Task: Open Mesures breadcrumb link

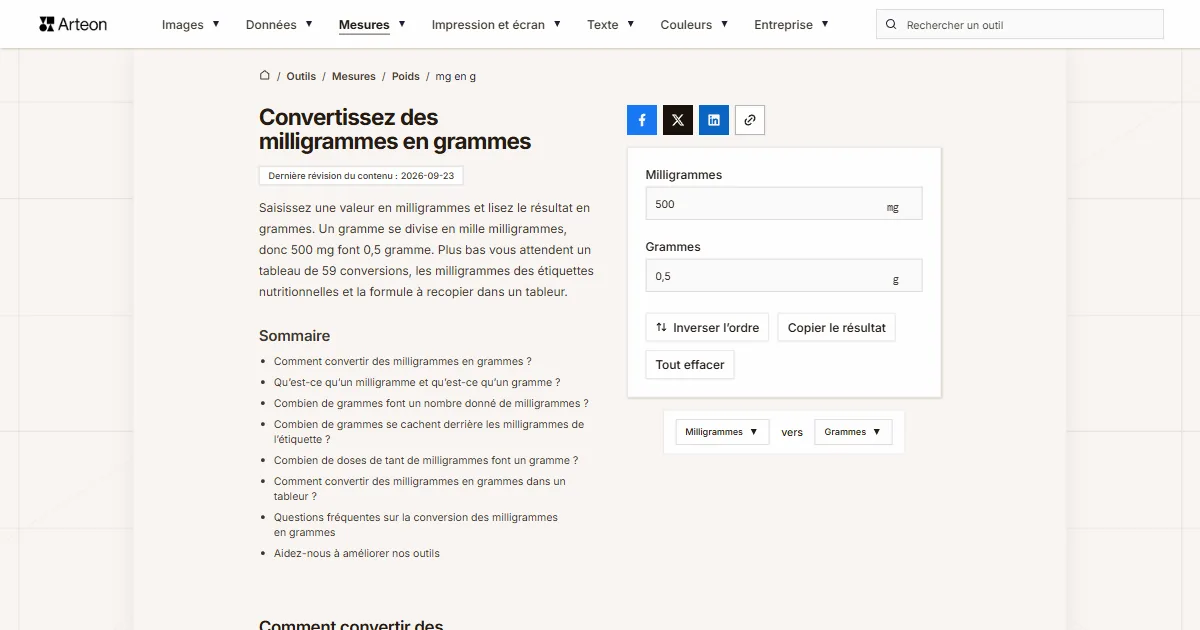Action: click(x=354, y=76)
